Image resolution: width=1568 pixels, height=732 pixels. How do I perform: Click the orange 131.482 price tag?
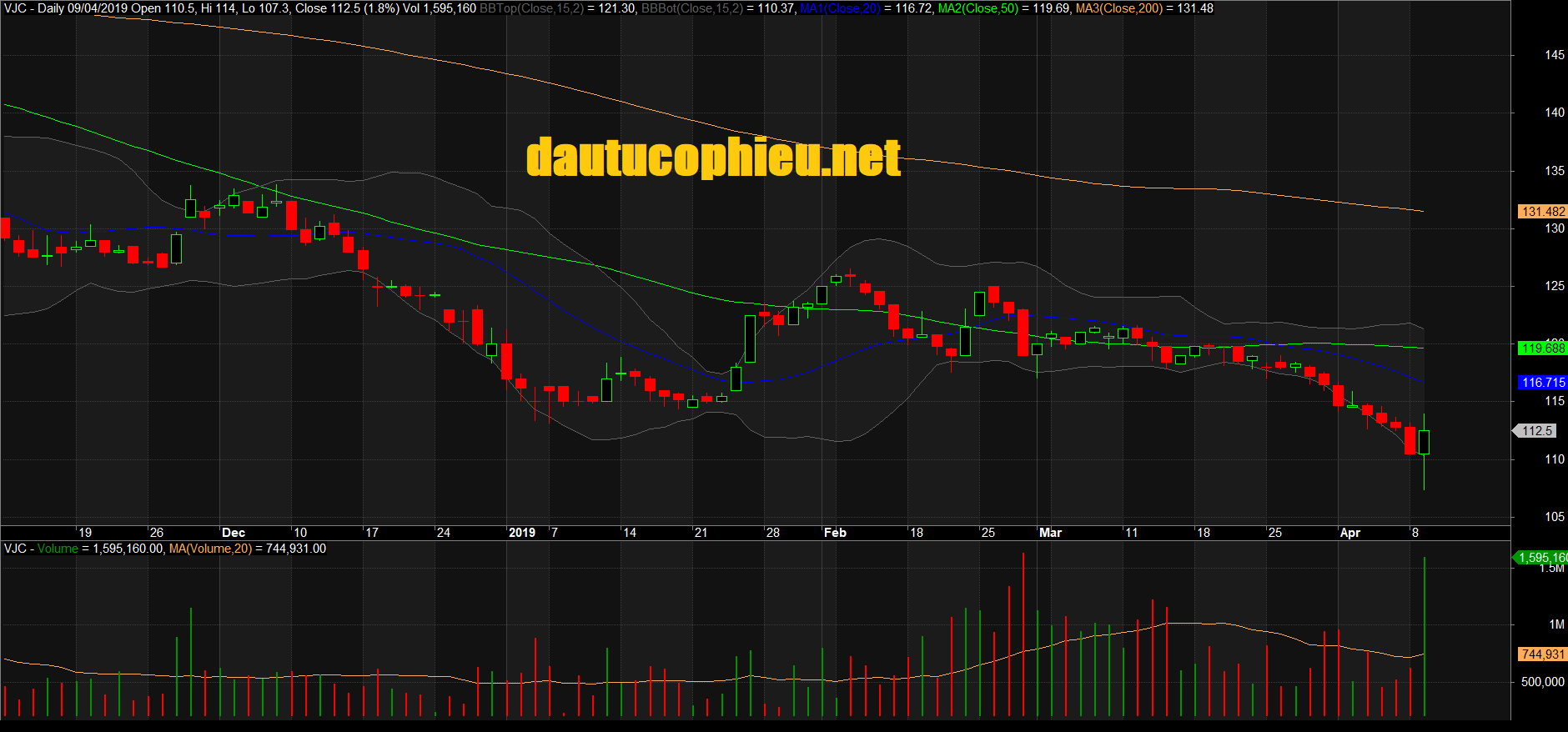(x=1542, y=212)
